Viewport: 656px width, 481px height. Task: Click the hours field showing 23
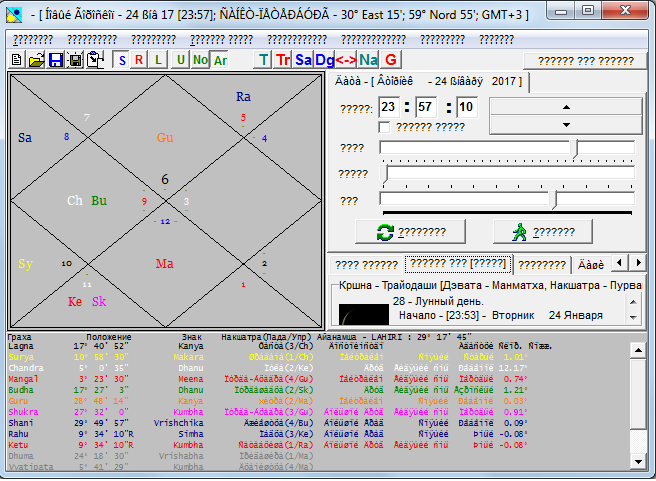tap(389, 107)
